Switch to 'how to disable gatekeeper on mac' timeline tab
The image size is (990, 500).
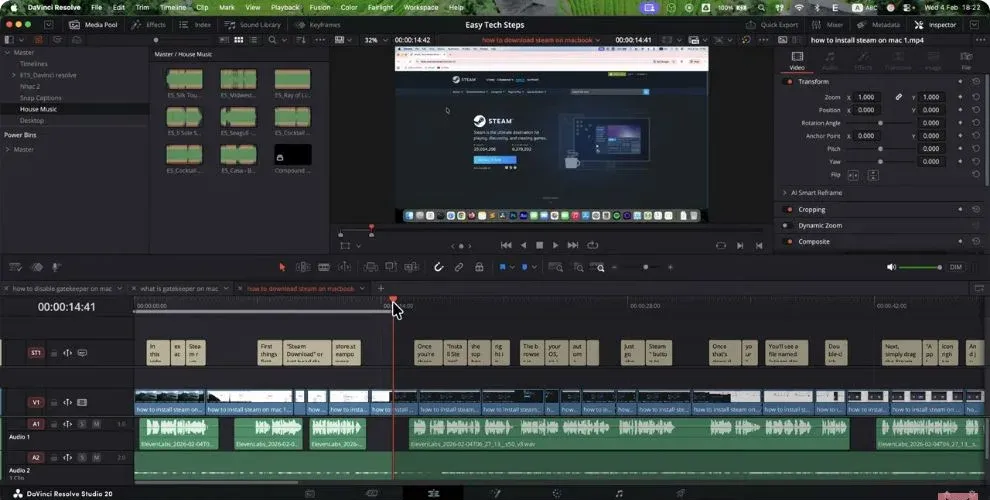tap(62, 289)
